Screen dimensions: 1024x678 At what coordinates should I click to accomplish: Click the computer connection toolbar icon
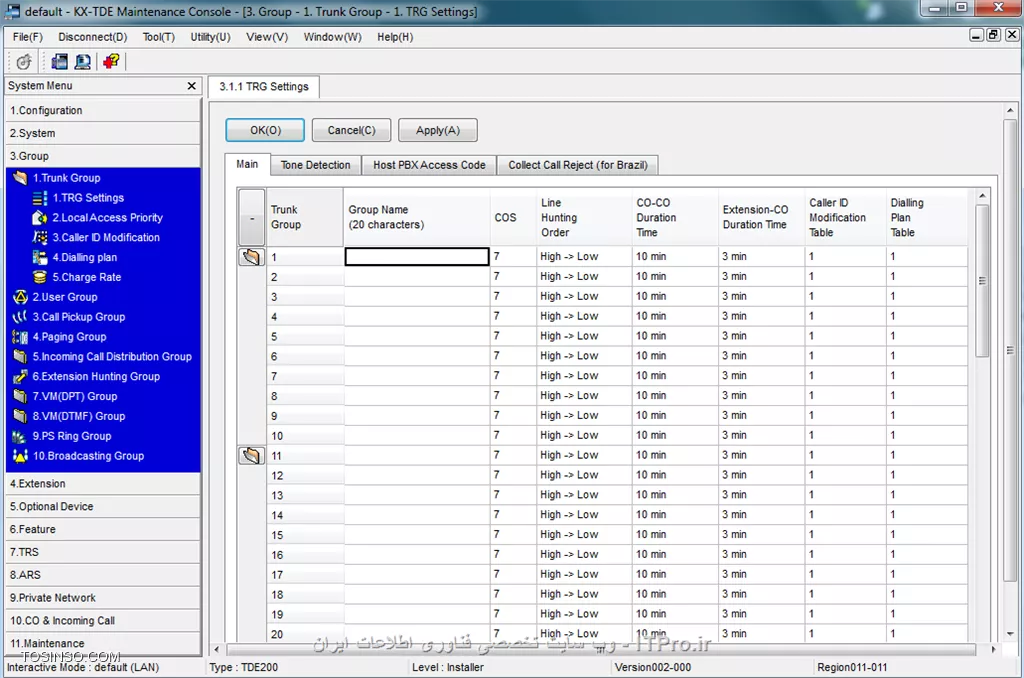(x=83, y=62)
